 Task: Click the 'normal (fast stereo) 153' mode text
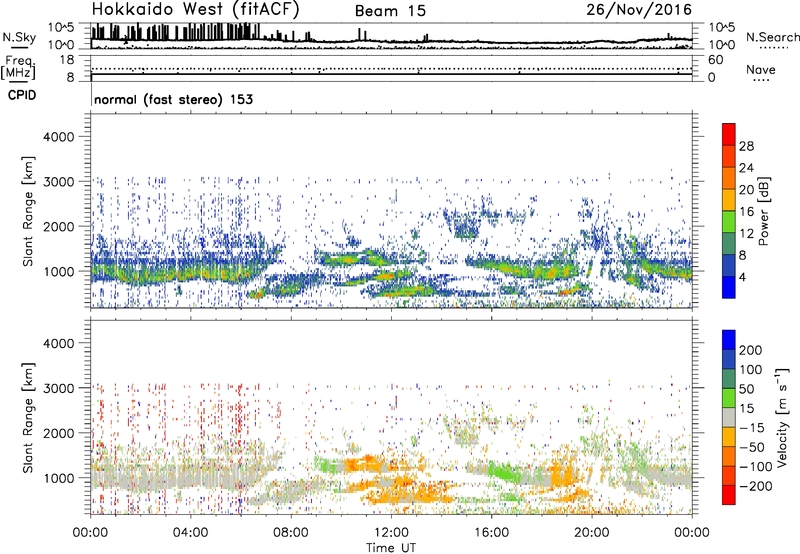click(x=173, y=99)
